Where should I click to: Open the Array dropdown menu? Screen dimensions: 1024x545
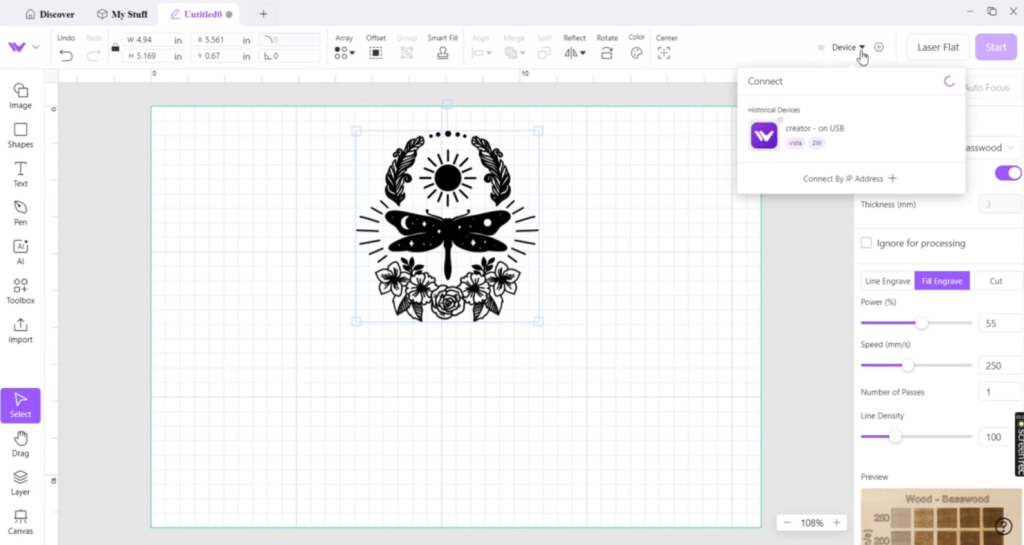pos(344,52)
